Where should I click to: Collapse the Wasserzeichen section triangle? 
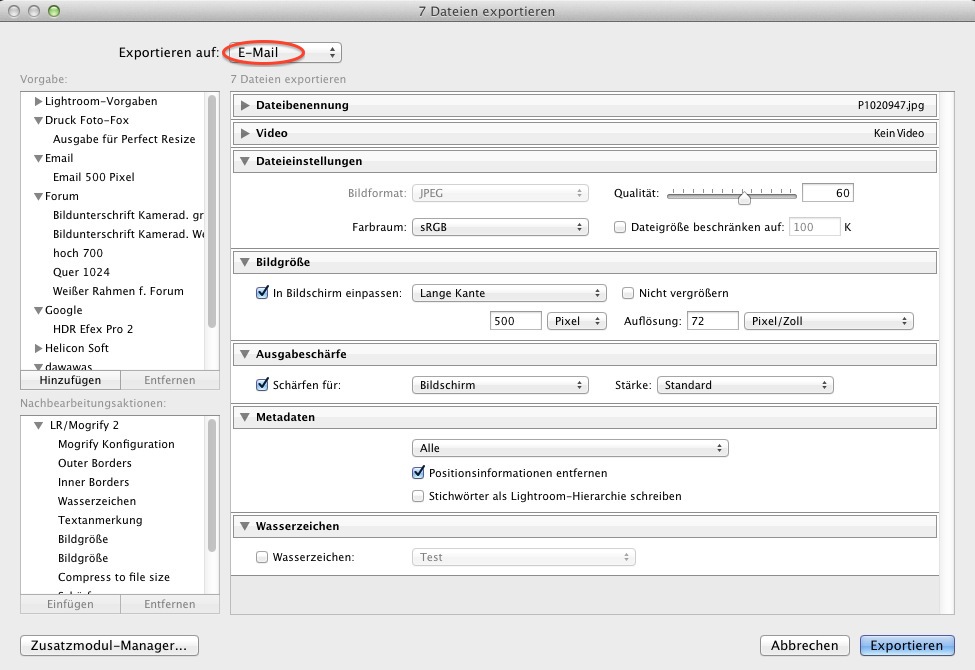[244, 526]
